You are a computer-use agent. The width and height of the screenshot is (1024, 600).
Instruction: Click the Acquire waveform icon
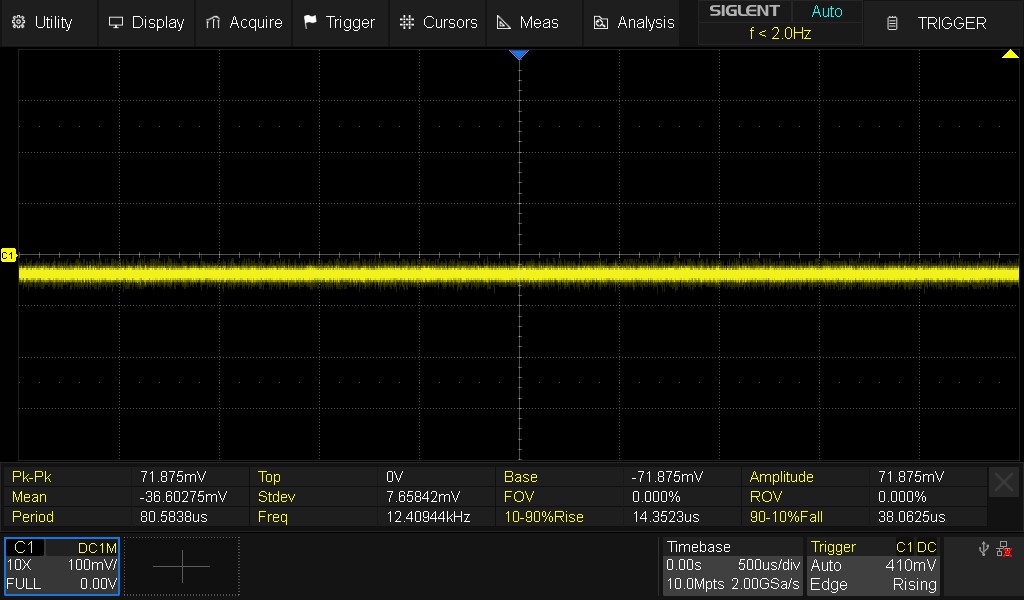coord(212,22)
